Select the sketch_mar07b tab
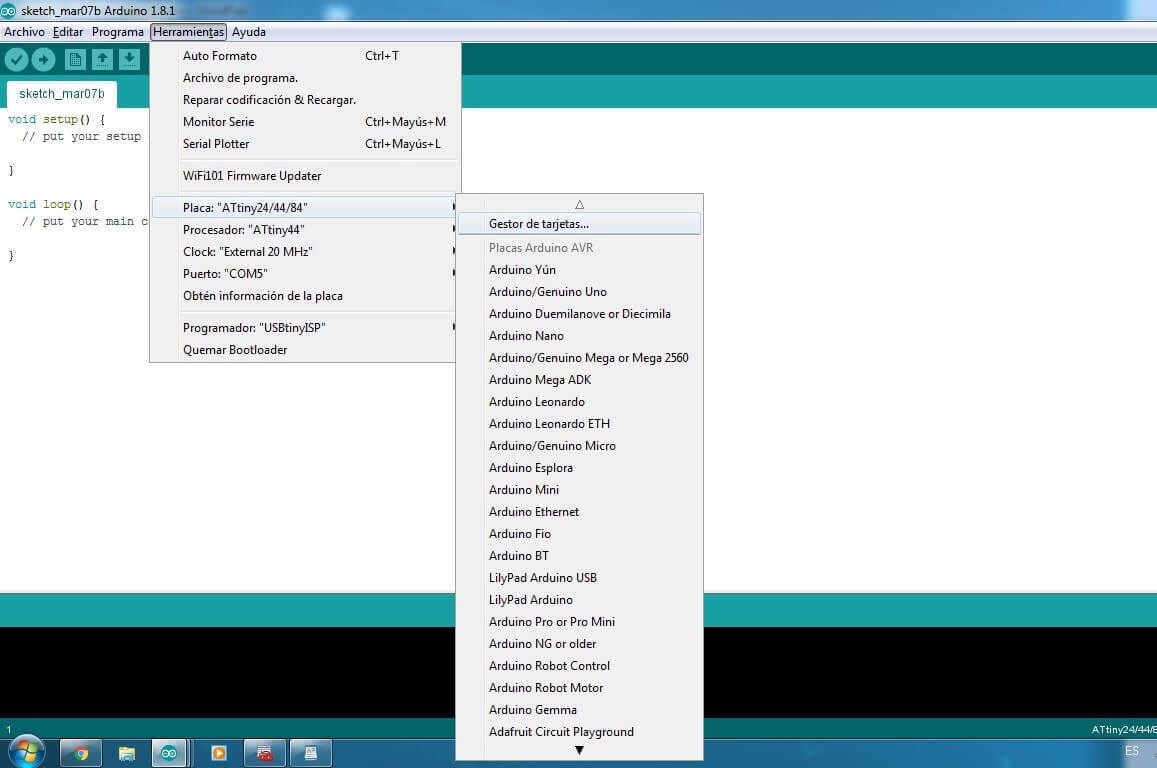1157x768 pixels. coord(61,94)
